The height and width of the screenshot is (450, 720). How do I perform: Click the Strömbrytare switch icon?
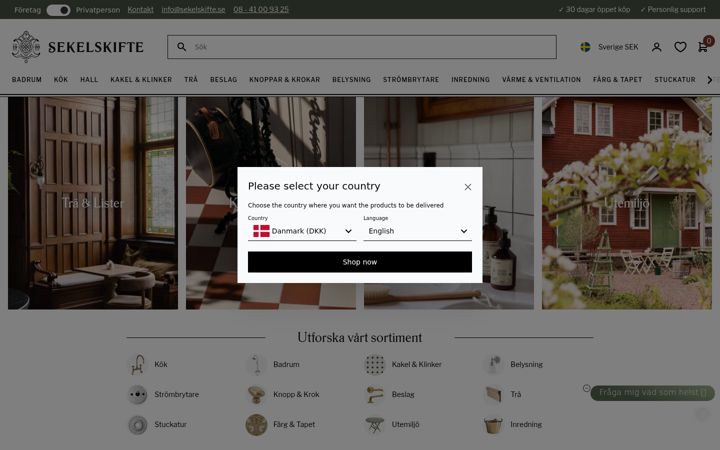click(x=137, y=394)
